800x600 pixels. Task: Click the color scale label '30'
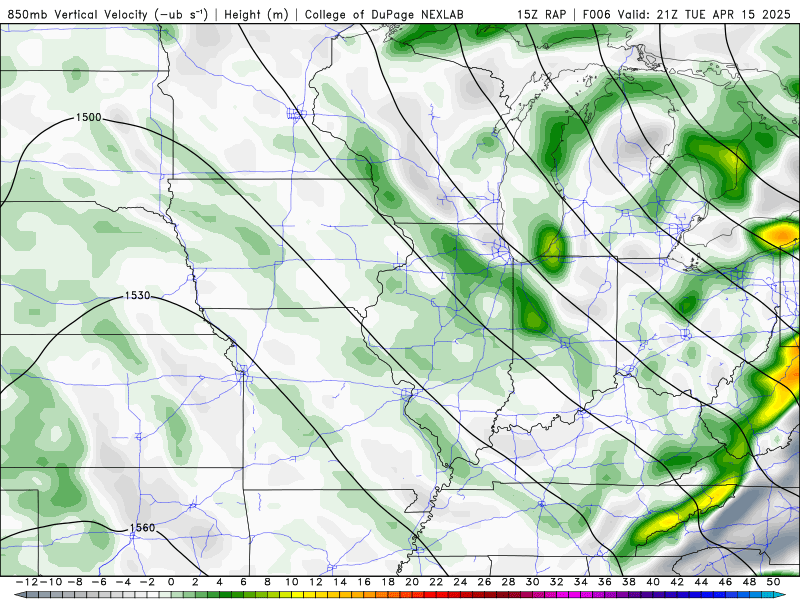(533, 582)
